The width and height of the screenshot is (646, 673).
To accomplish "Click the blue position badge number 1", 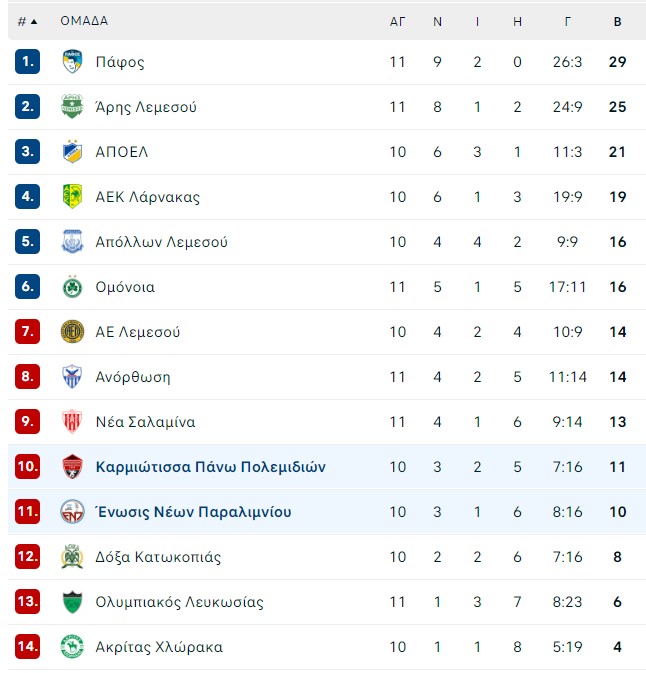I will (x=27, y=62).
